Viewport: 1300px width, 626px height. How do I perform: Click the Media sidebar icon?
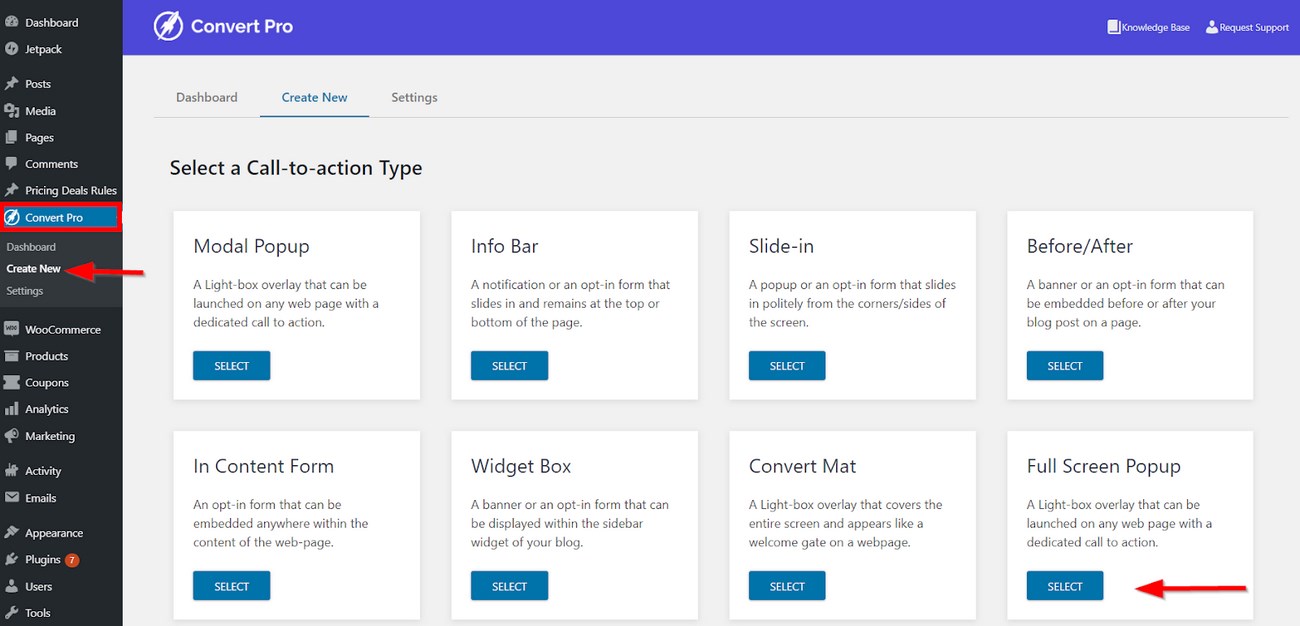tap(12, 111)
